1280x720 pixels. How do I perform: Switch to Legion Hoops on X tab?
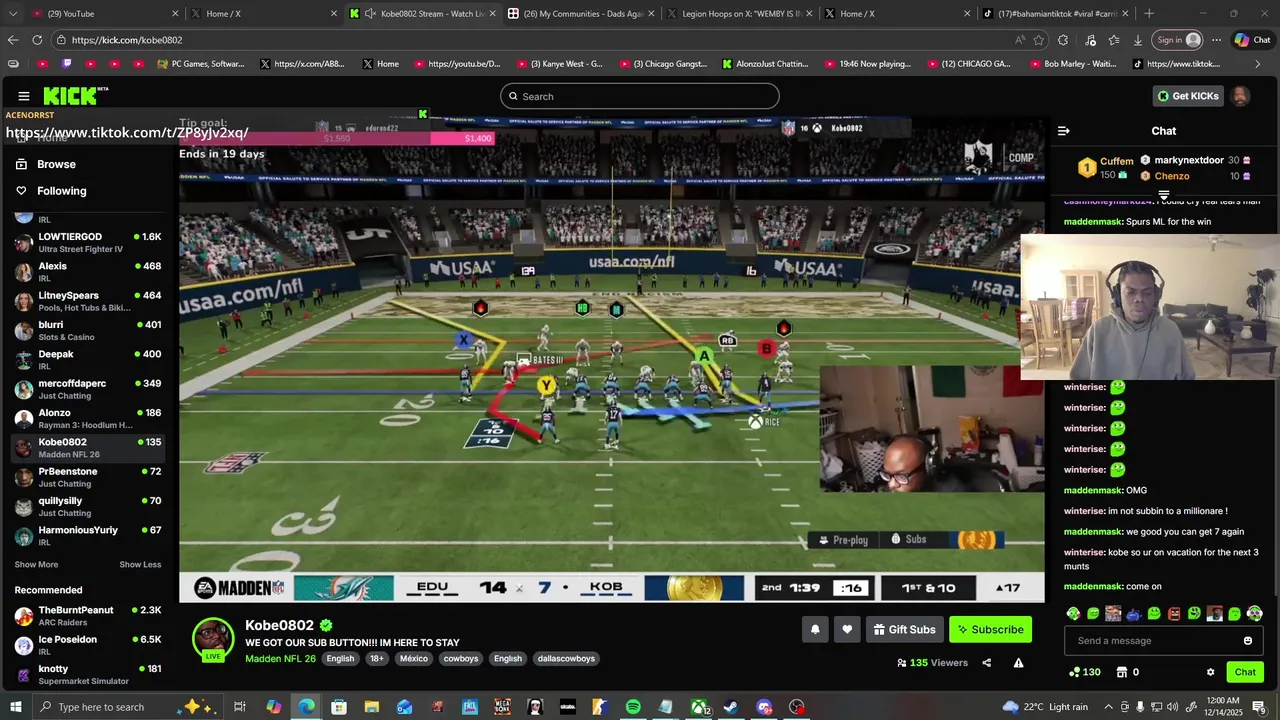[x=738, y=14]
